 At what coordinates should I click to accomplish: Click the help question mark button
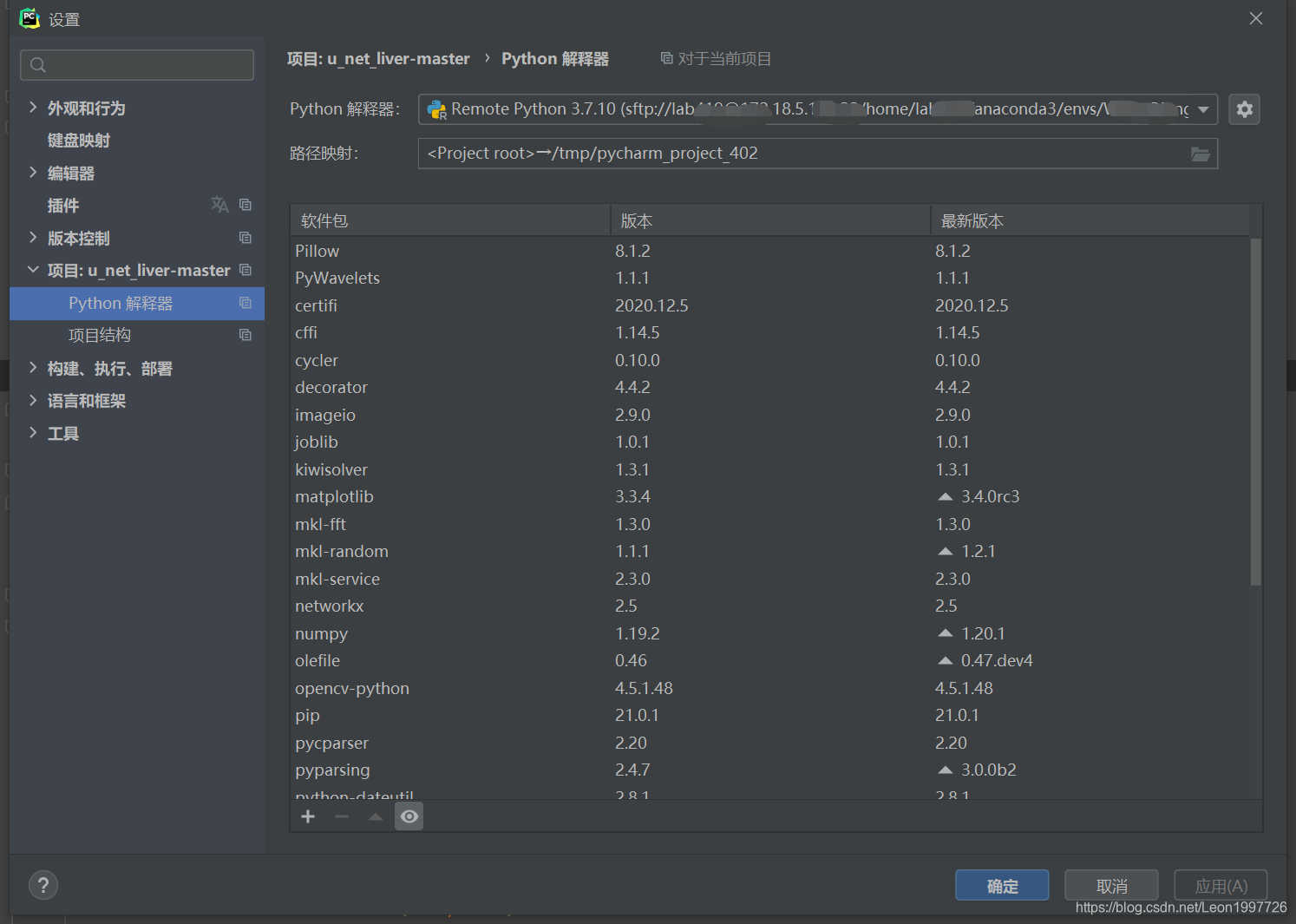[43, 885]
